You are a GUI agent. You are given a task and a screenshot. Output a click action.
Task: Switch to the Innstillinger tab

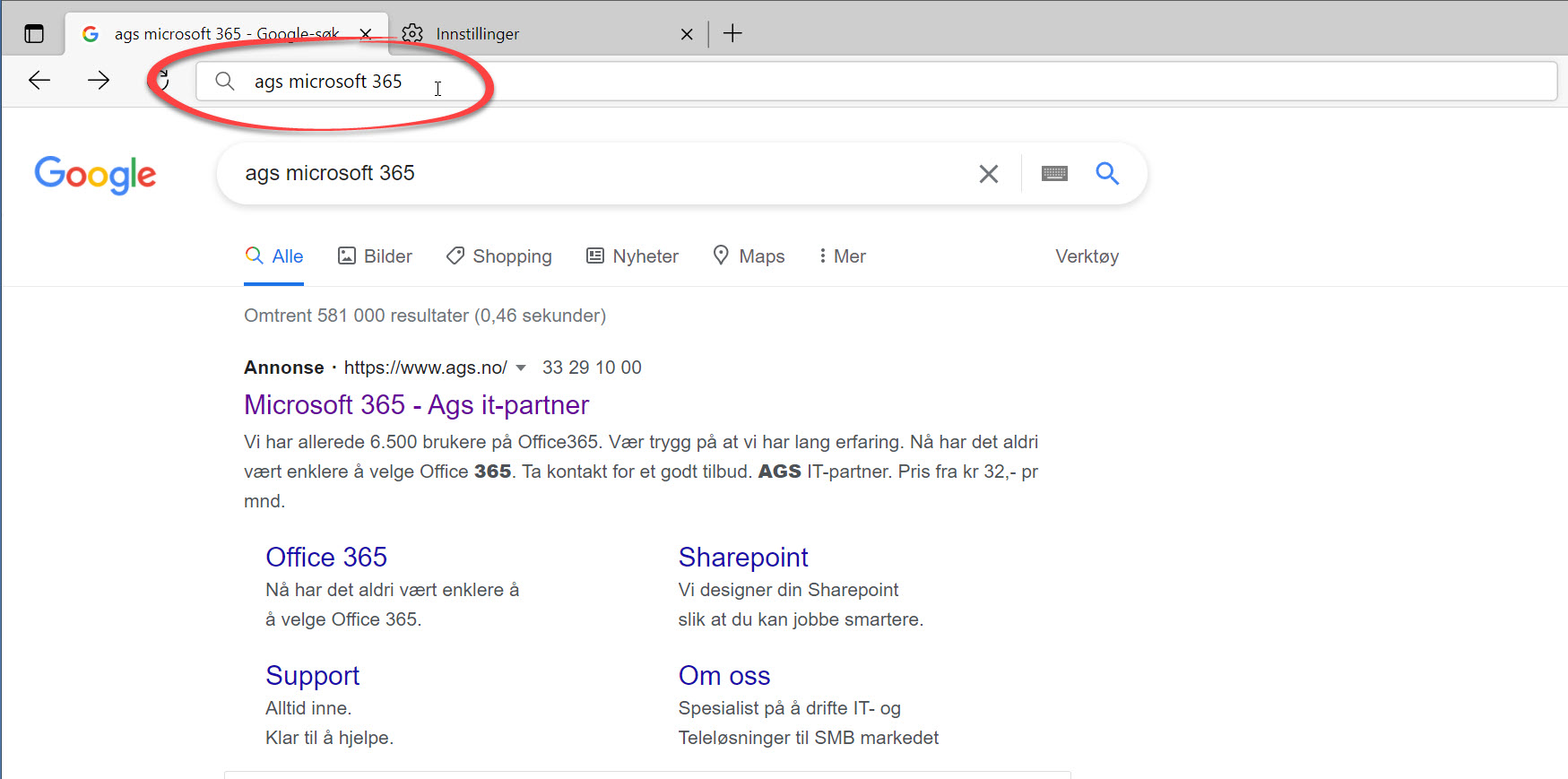[548, 34]
